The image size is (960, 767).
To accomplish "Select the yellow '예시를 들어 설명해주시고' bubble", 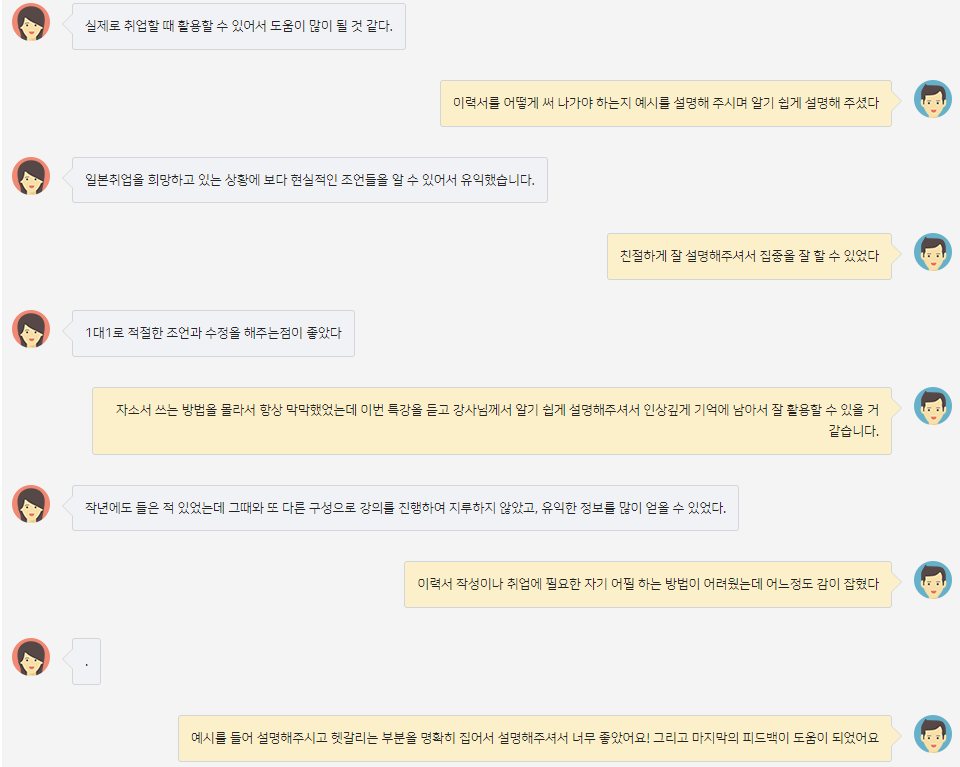I will pos(534,738).
